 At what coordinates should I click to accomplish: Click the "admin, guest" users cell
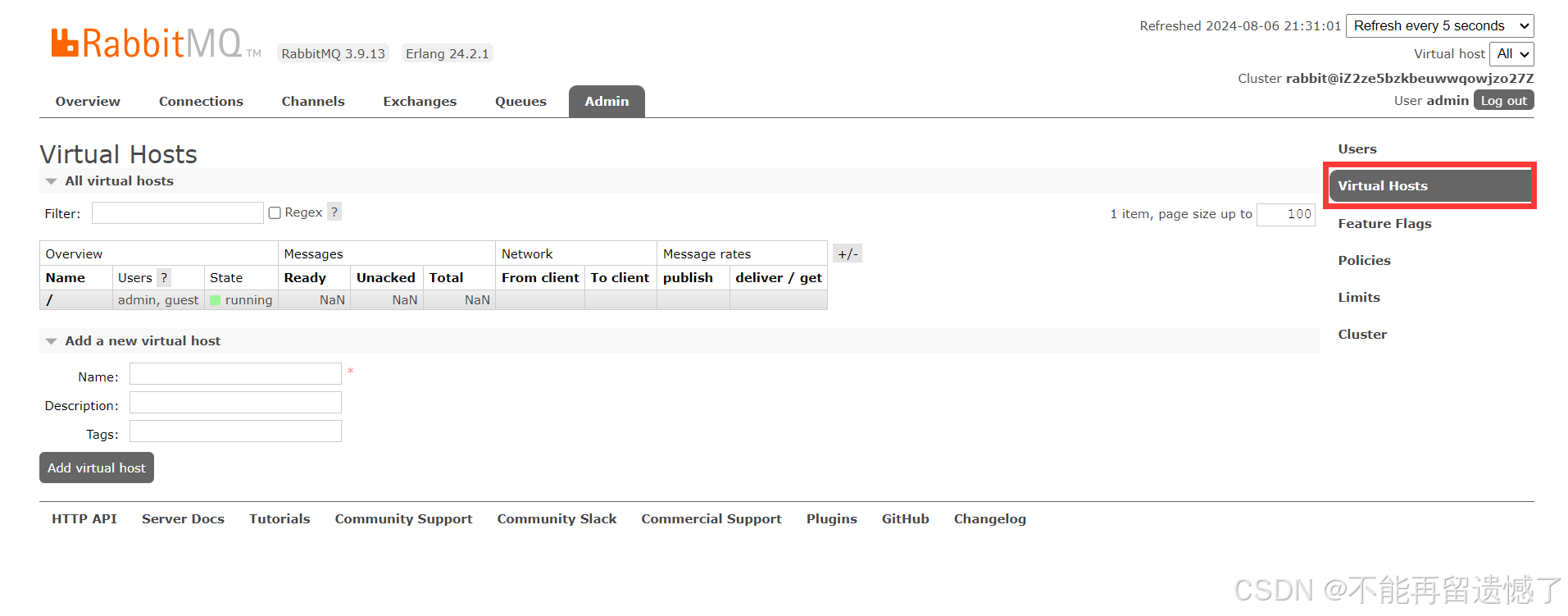(158, 300)
